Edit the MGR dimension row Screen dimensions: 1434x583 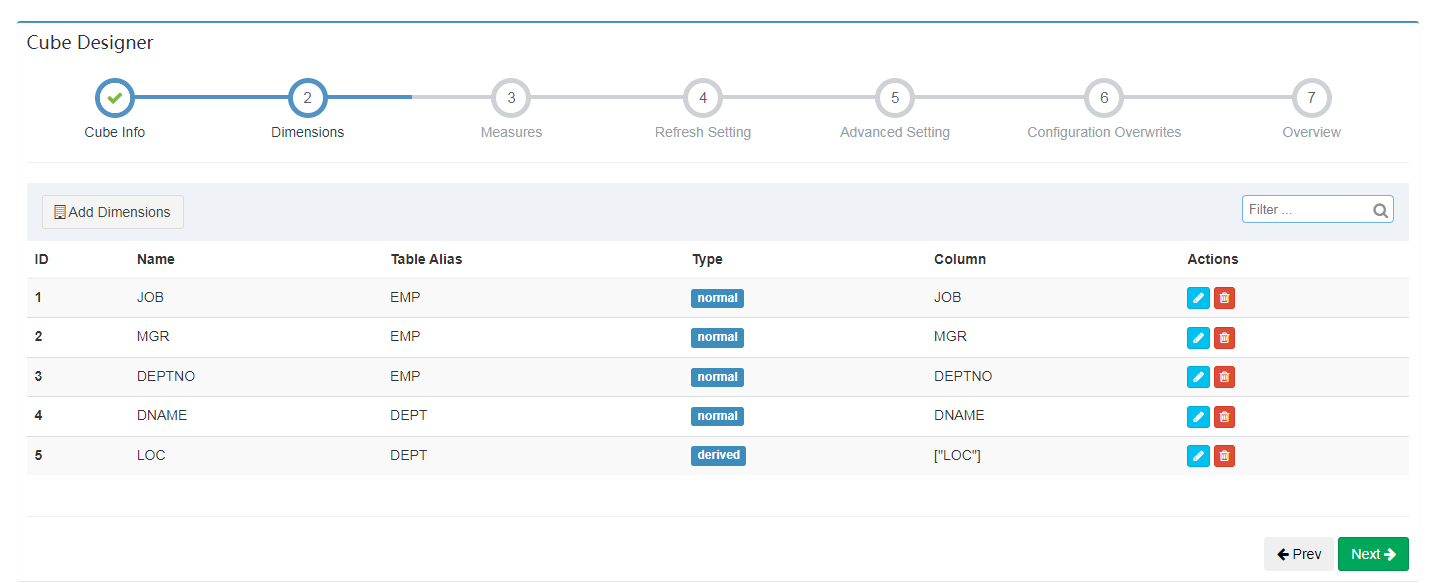pos(1198,338)
